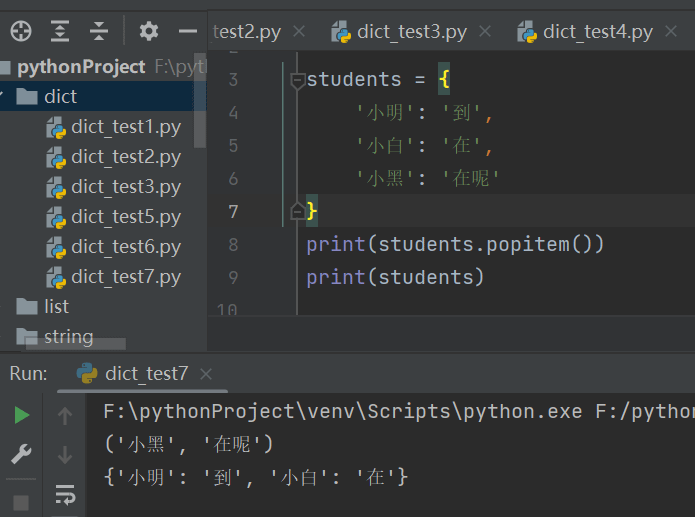
Task: Expand all nodes in project tree
Action: 60,31
